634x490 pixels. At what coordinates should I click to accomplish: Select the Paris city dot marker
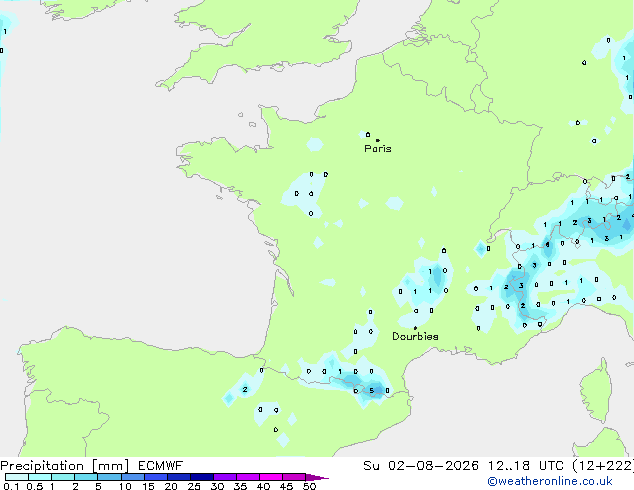(378, 140)
